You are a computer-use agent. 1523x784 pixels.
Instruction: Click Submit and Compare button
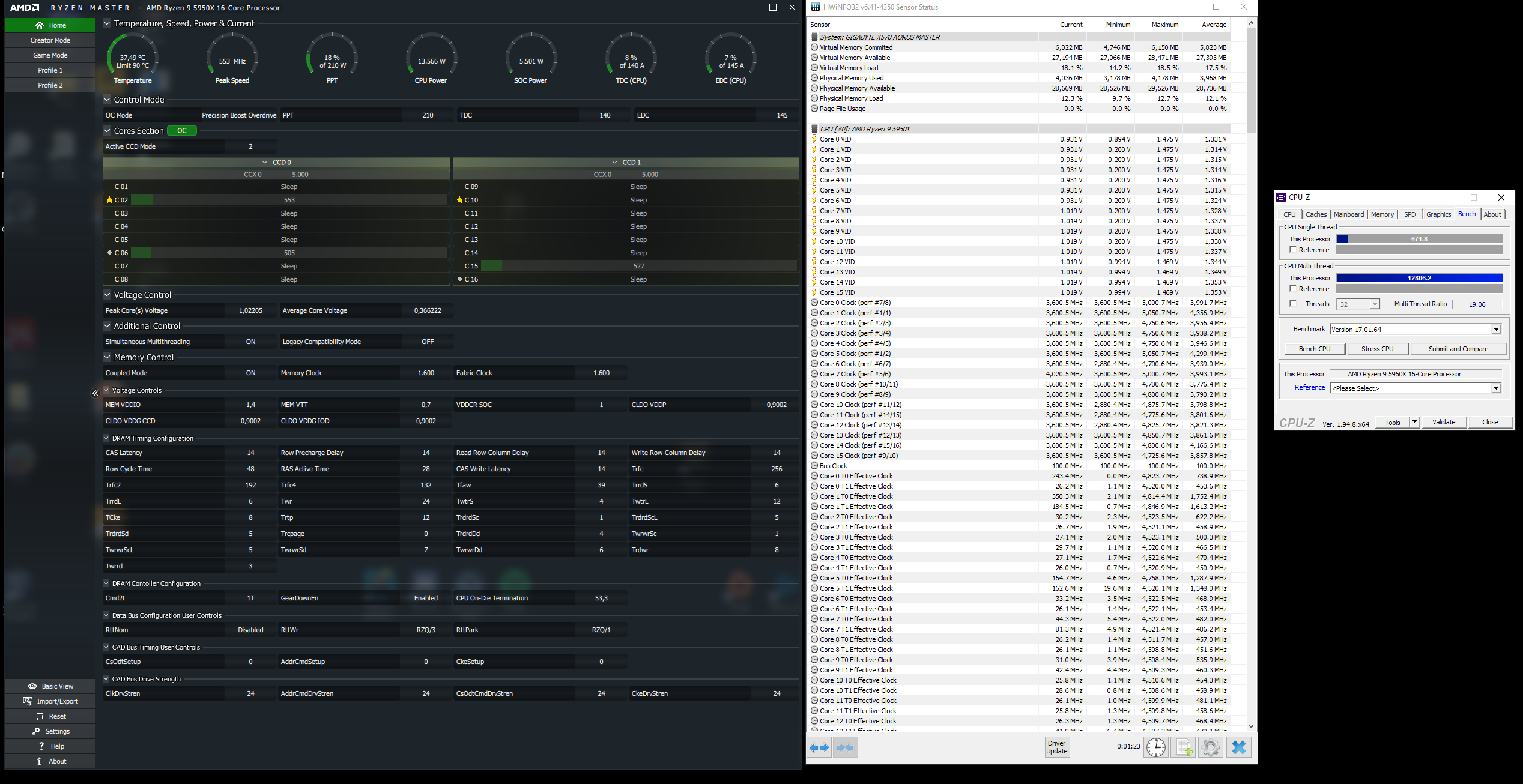[1458, 349]
